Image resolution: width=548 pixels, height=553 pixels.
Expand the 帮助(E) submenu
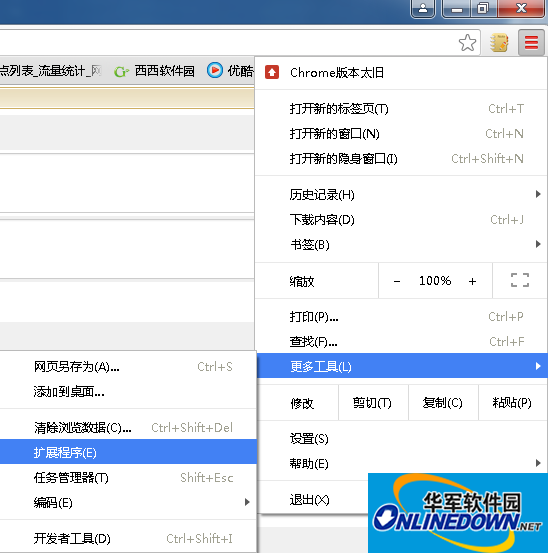401,463
